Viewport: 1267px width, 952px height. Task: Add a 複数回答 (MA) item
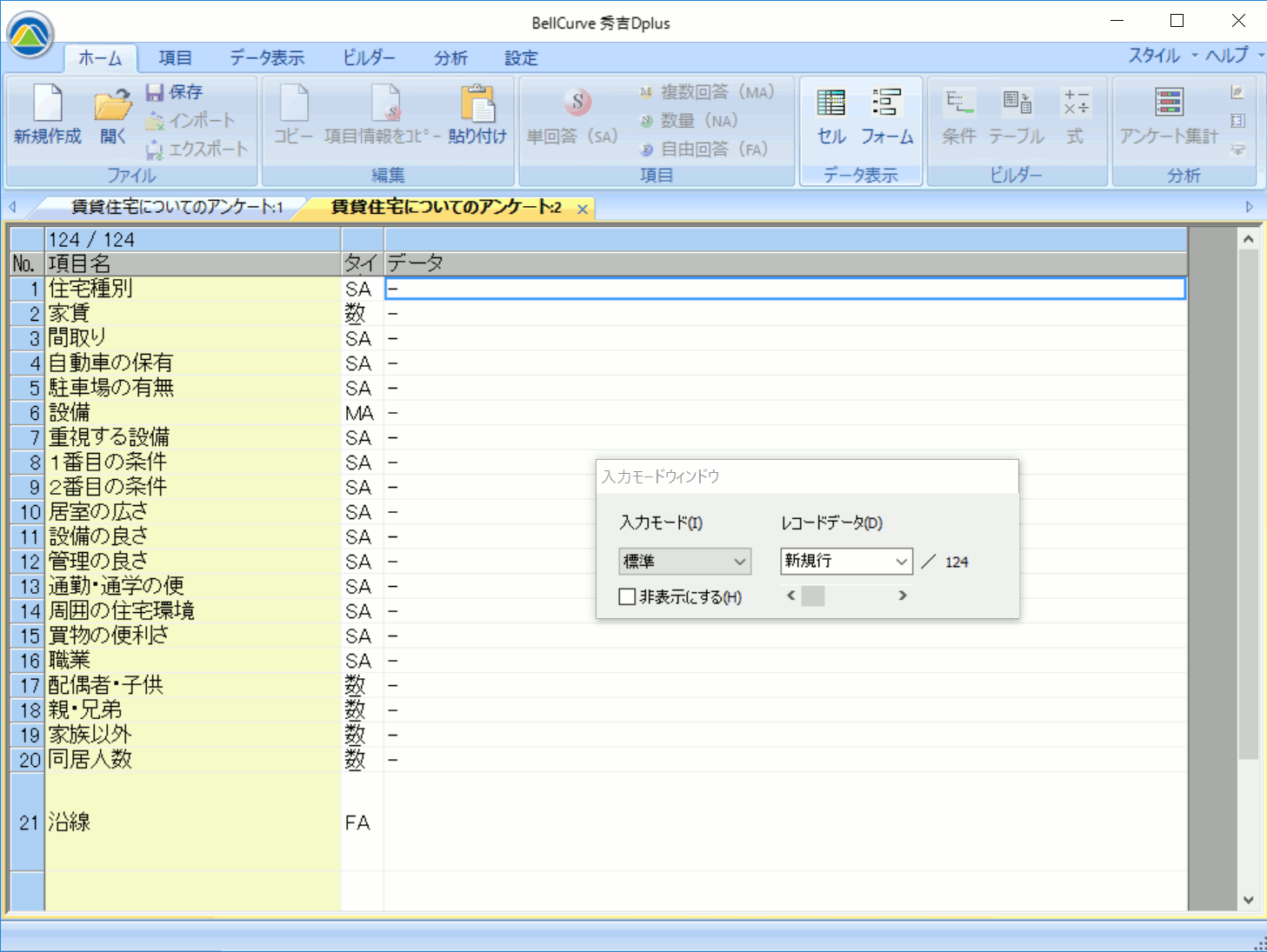(x=706, y=92)
